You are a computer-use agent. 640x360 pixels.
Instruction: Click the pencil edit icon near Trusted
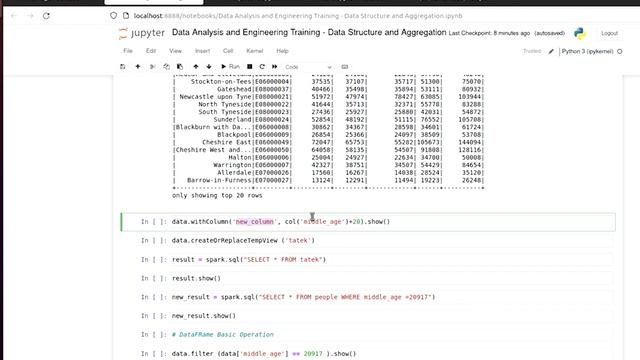(551, 51)
